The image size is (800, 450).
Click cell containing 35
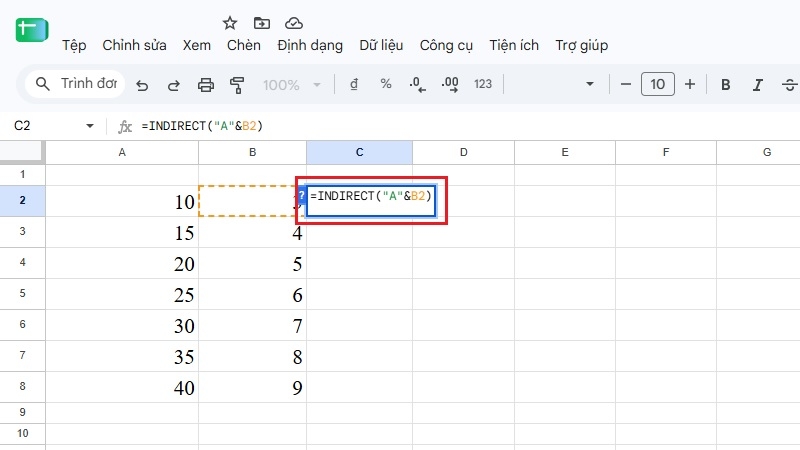coord(122,356)
